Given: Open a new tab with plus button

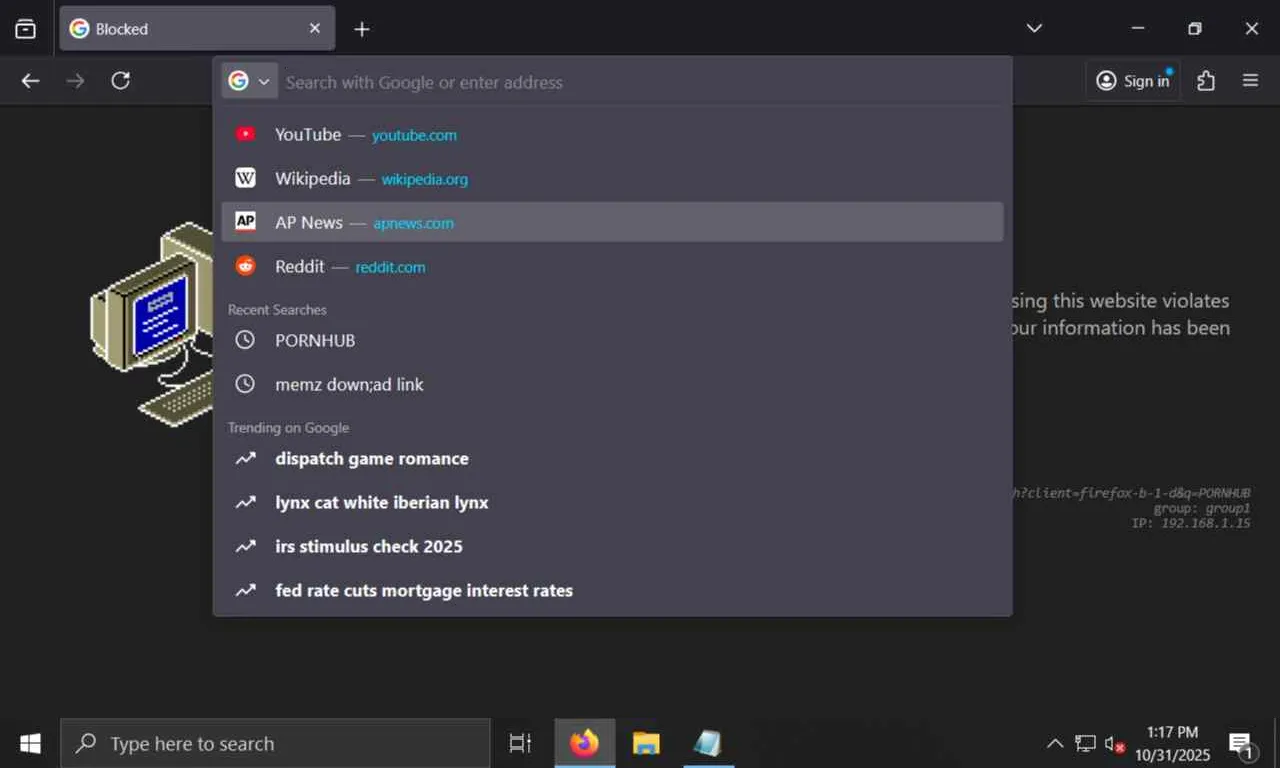Looking at the screenshot, I should click(362, 29).
